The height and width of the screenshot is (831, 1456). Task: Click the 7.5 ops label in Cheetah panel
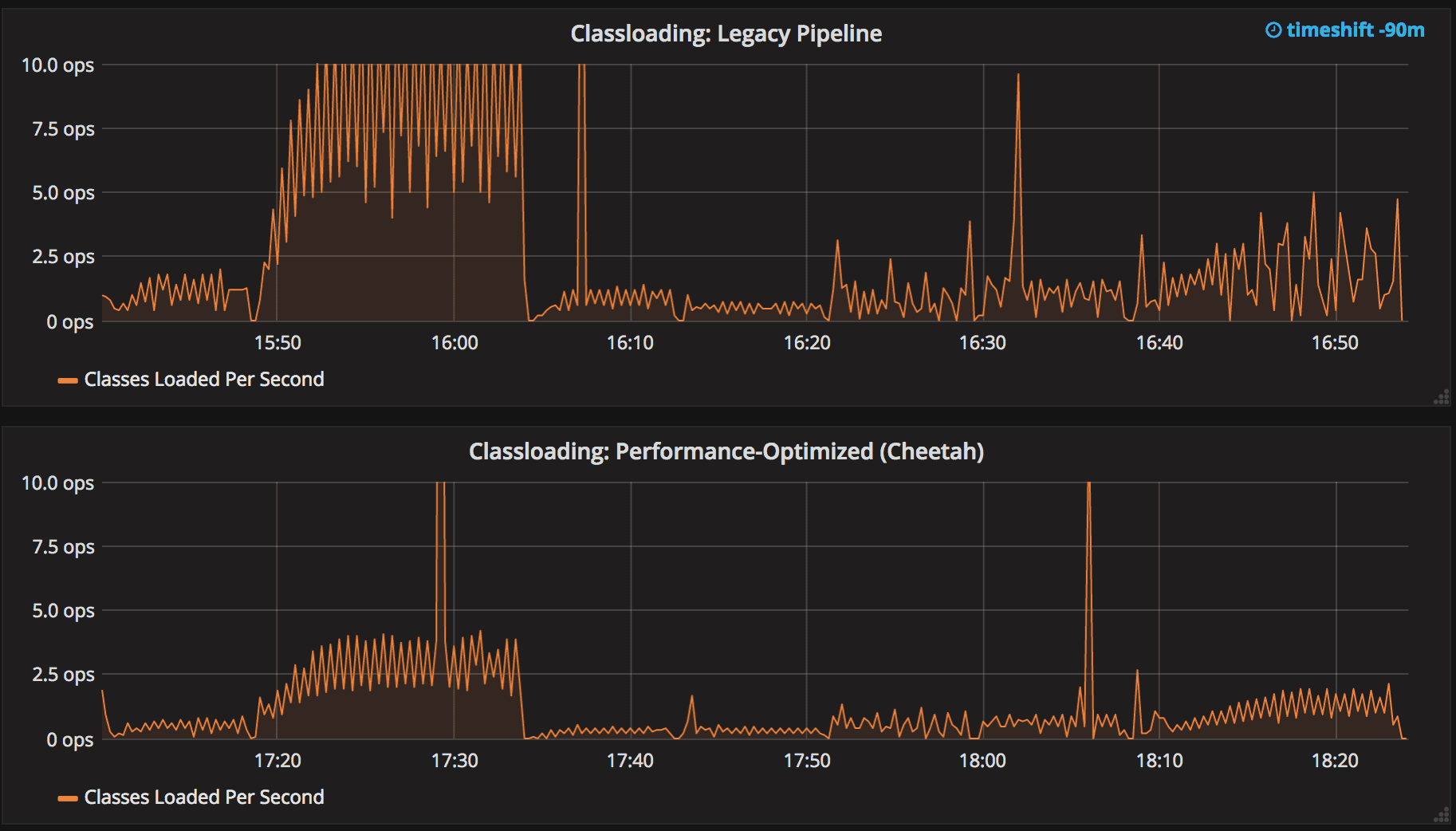[63, 547]
